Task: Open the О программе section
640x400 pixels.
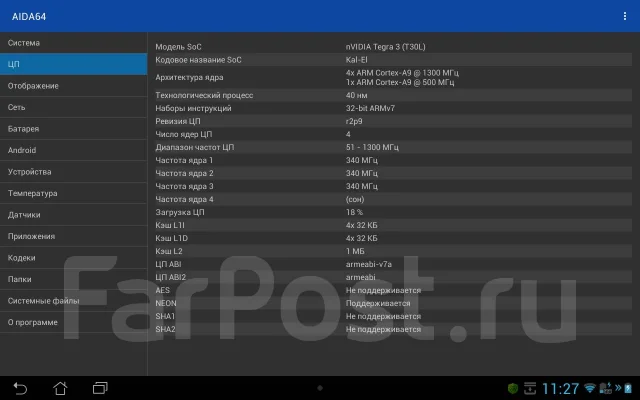Action: tap(73, 322)
